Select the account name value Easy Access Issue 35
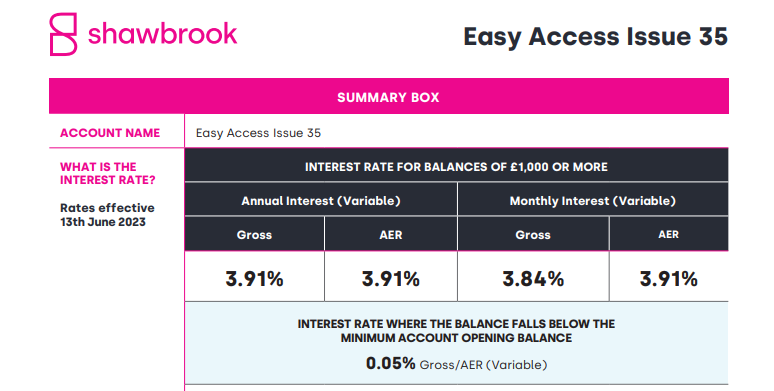 click(x=258, y=133)
